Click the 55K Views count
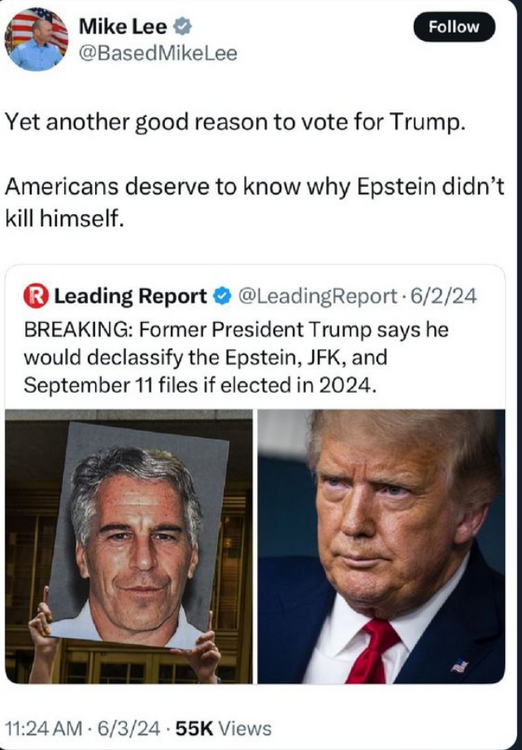This screenshot has width=522, height=750. (x=223, y=728)
